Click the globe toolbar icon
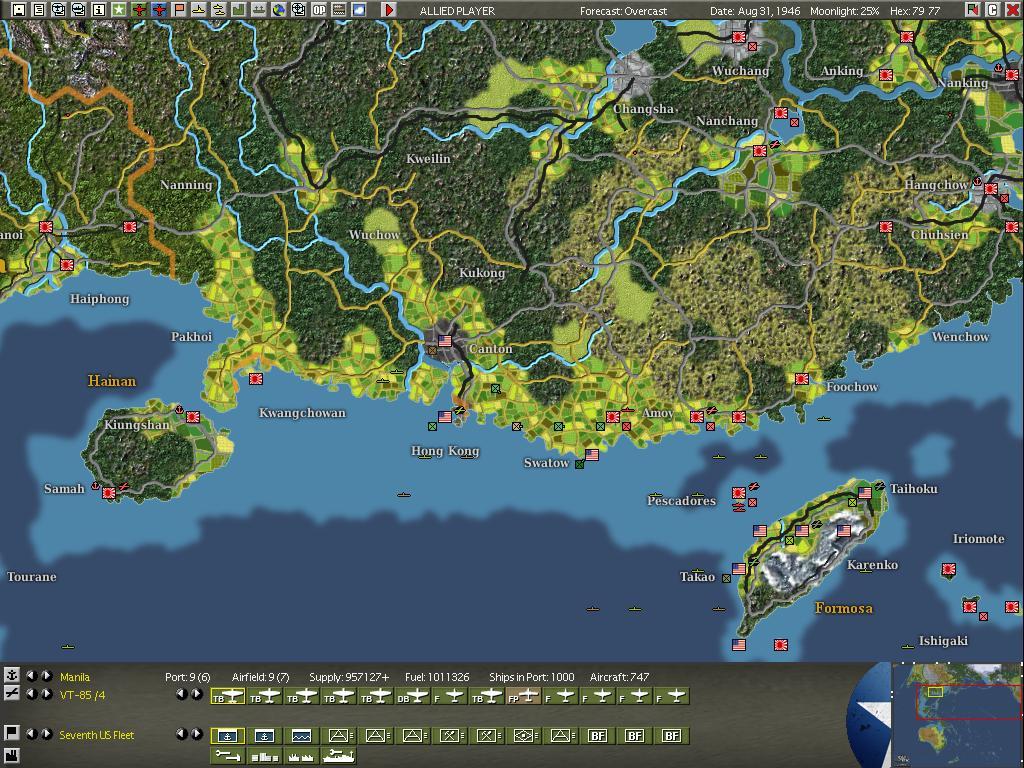This screenshot has height=768, width=1024. pos(279,10)
